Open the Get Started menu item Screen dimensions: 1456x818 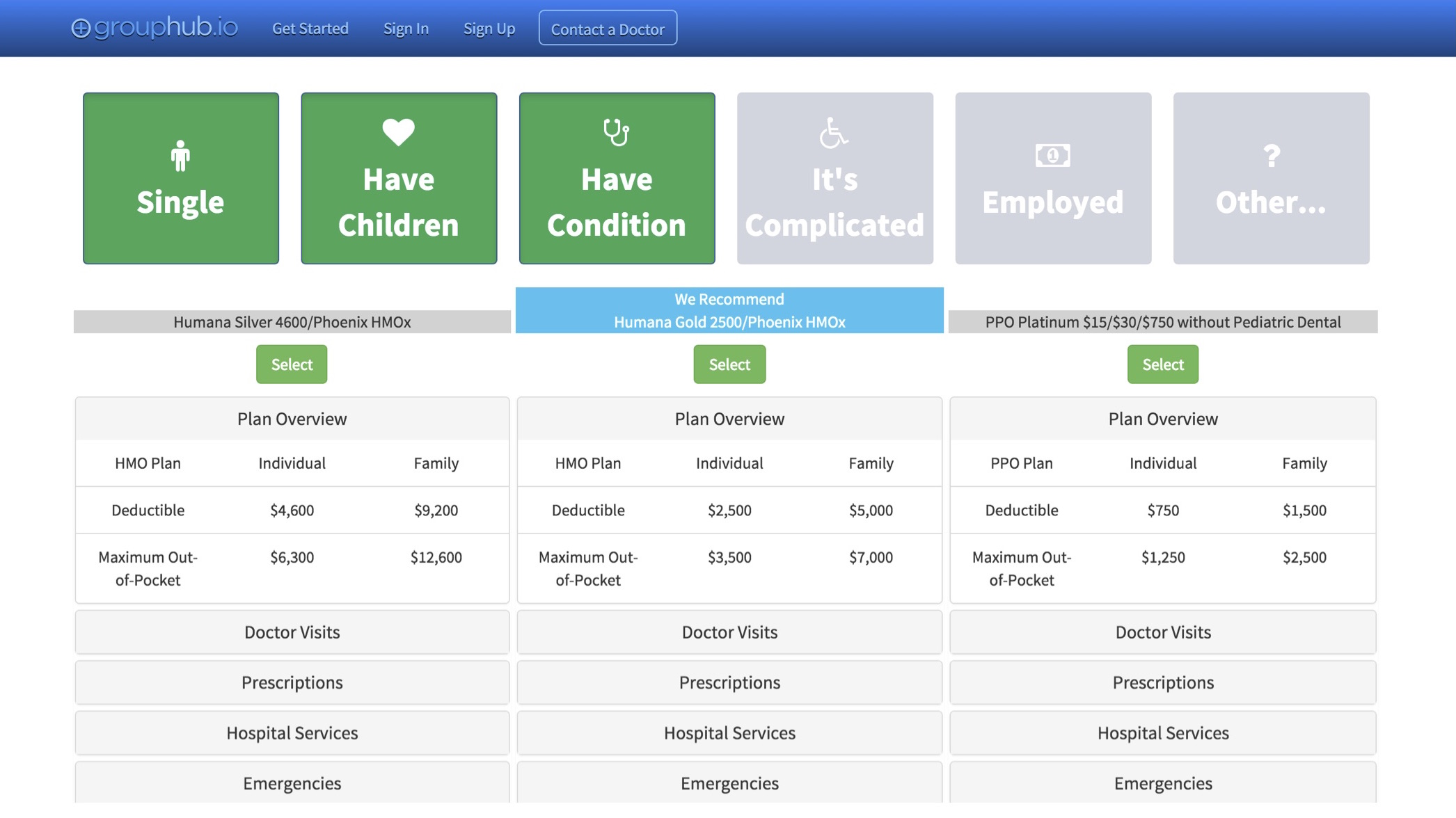(x=310, y=29)
